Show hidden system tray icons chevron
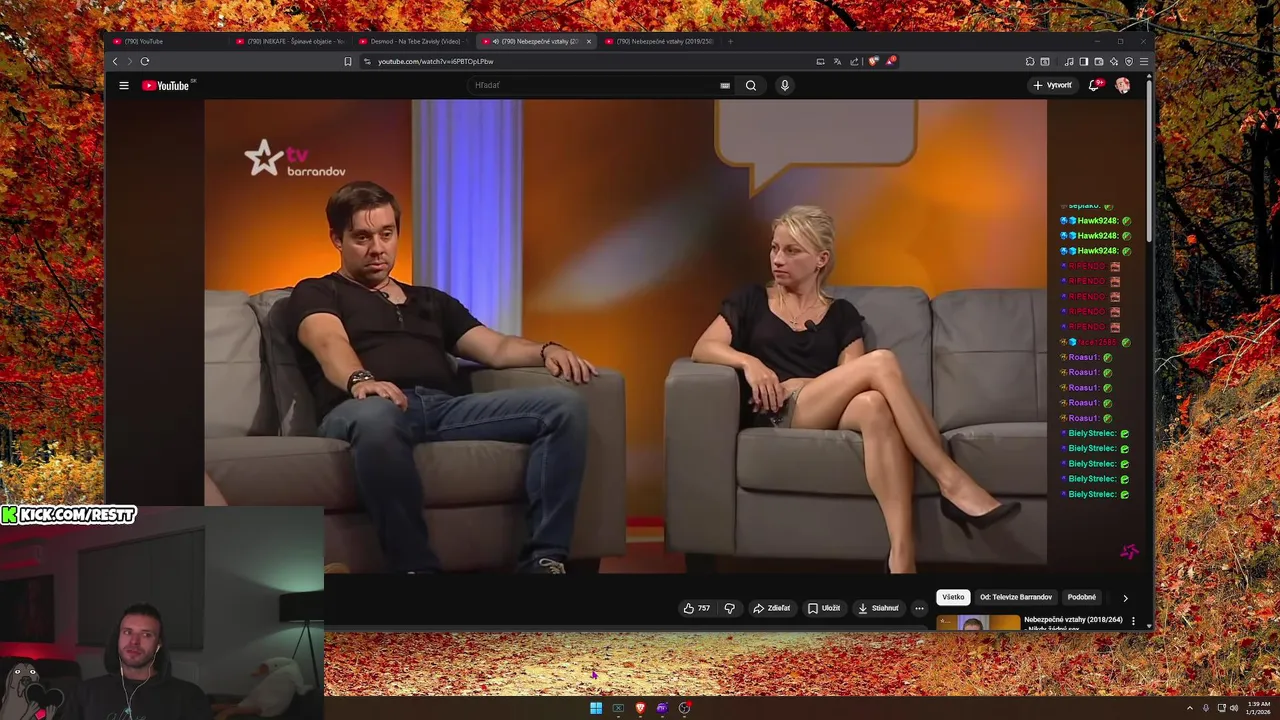1280x720 pixels. 1190,708
